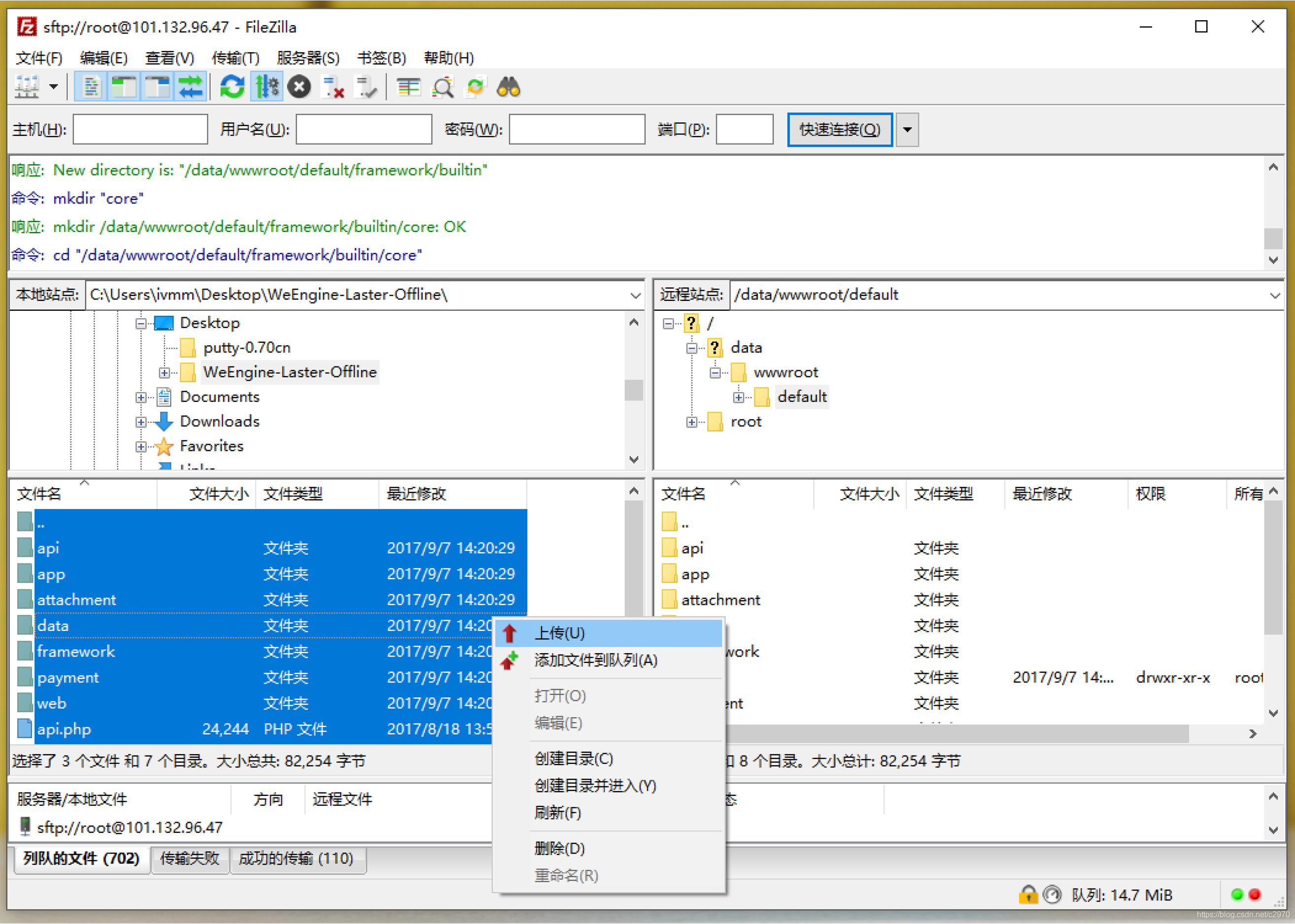Toggle local directory tree display
The height and width of the screenshot is (924, 1295).
click(x=124, y=87)
